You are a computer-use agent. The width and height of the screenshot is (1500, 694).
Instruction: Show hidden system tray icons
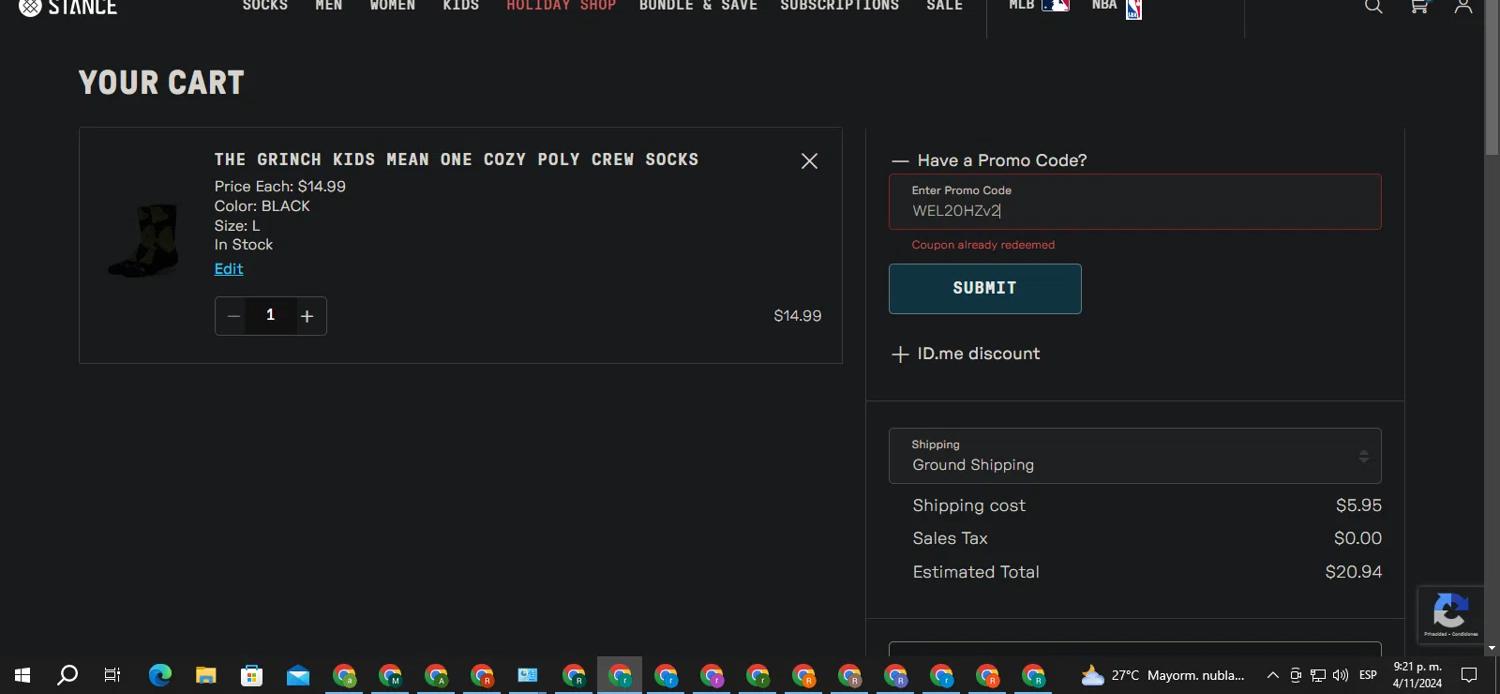click(x=1272, y=675)
